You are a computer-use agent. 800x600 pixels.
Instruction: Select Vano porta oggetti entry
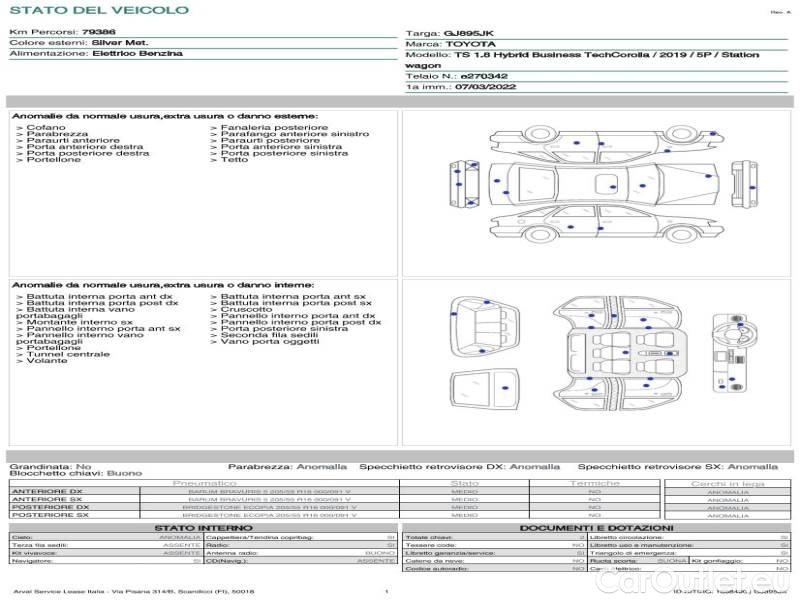point(270,341)
